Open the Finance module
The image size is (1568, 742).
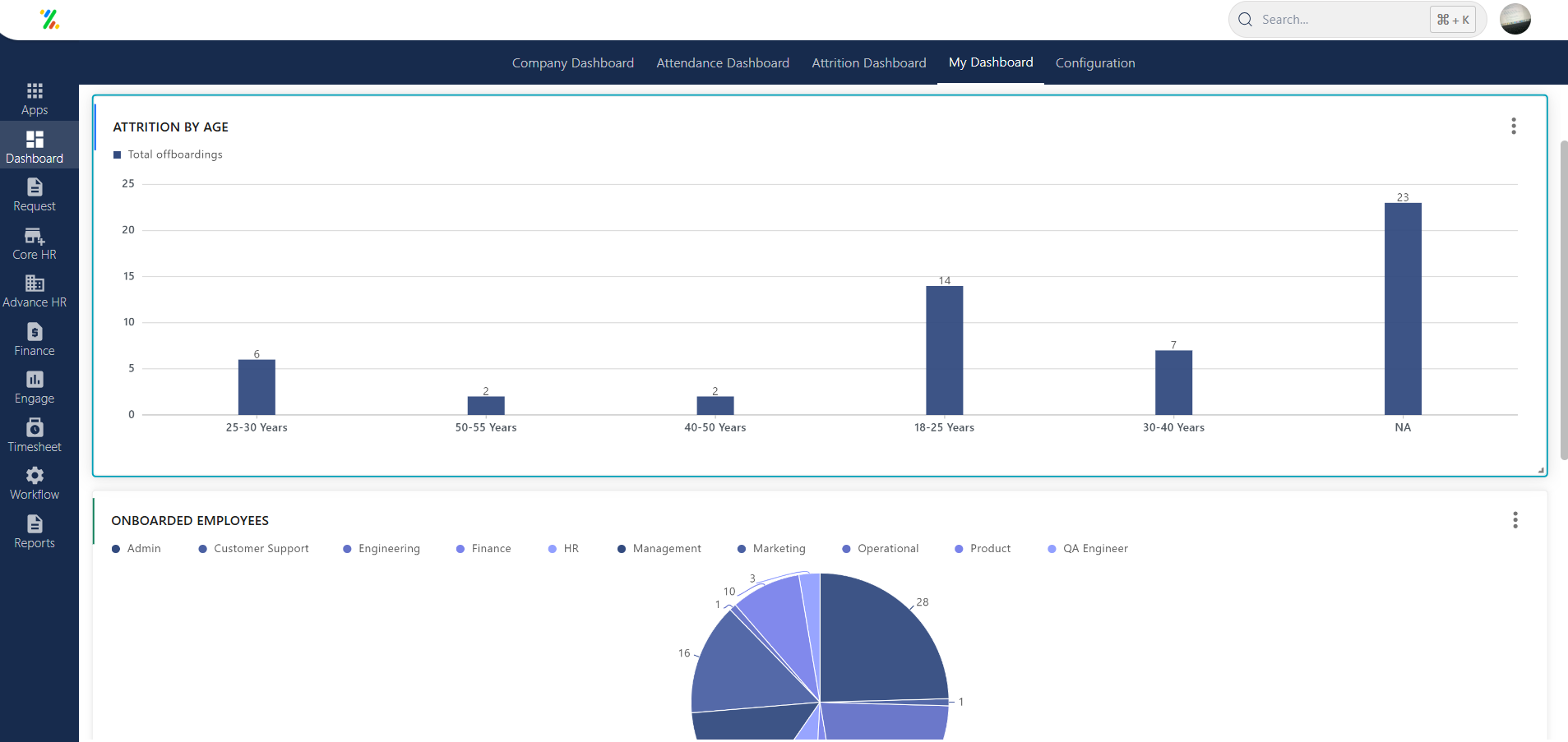click(35, 340)
